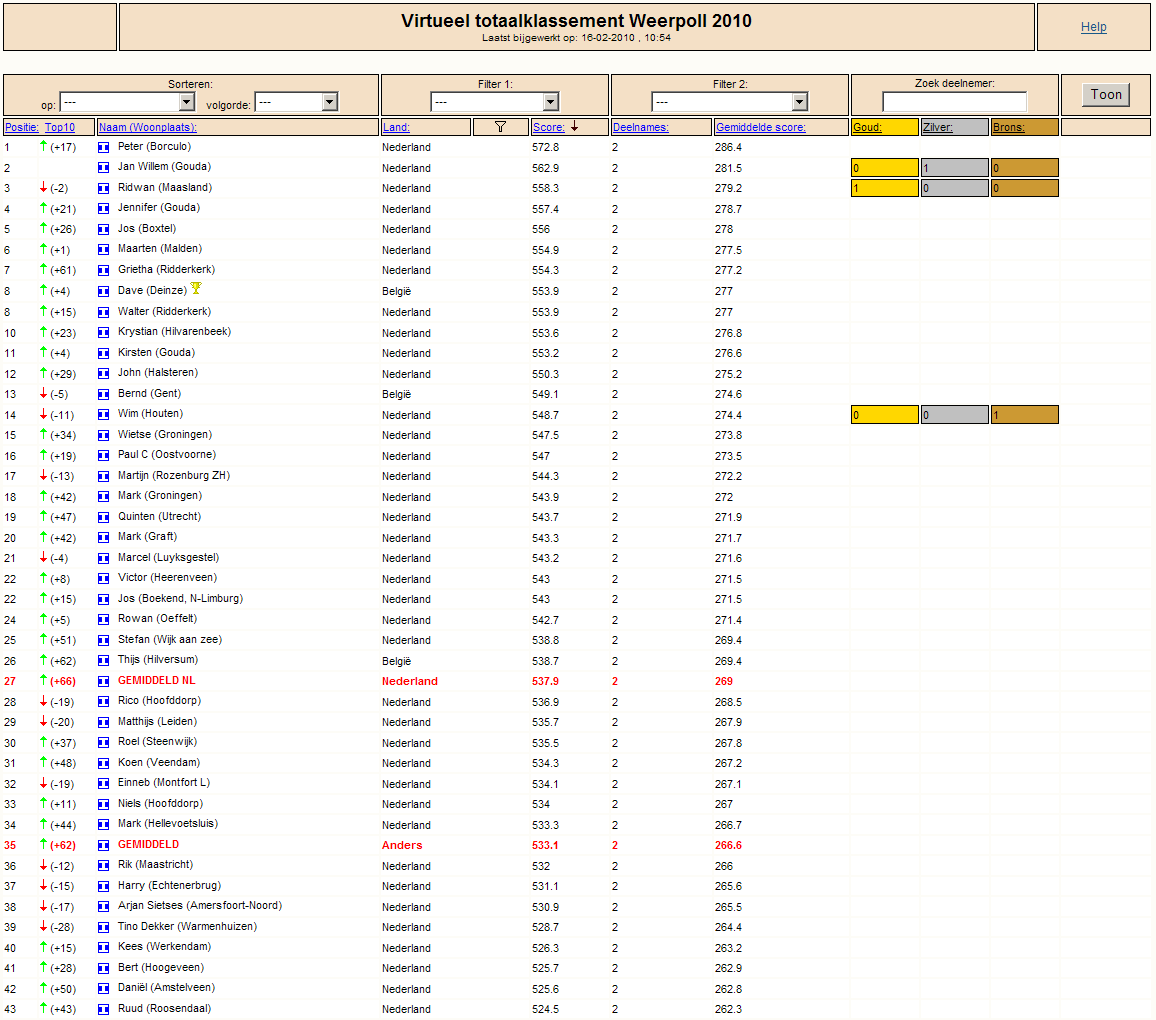This screenshot has height=1020, width=1156.
Task: Expand the Filter 1 dropdown
Action: click(x=495, y=102)
